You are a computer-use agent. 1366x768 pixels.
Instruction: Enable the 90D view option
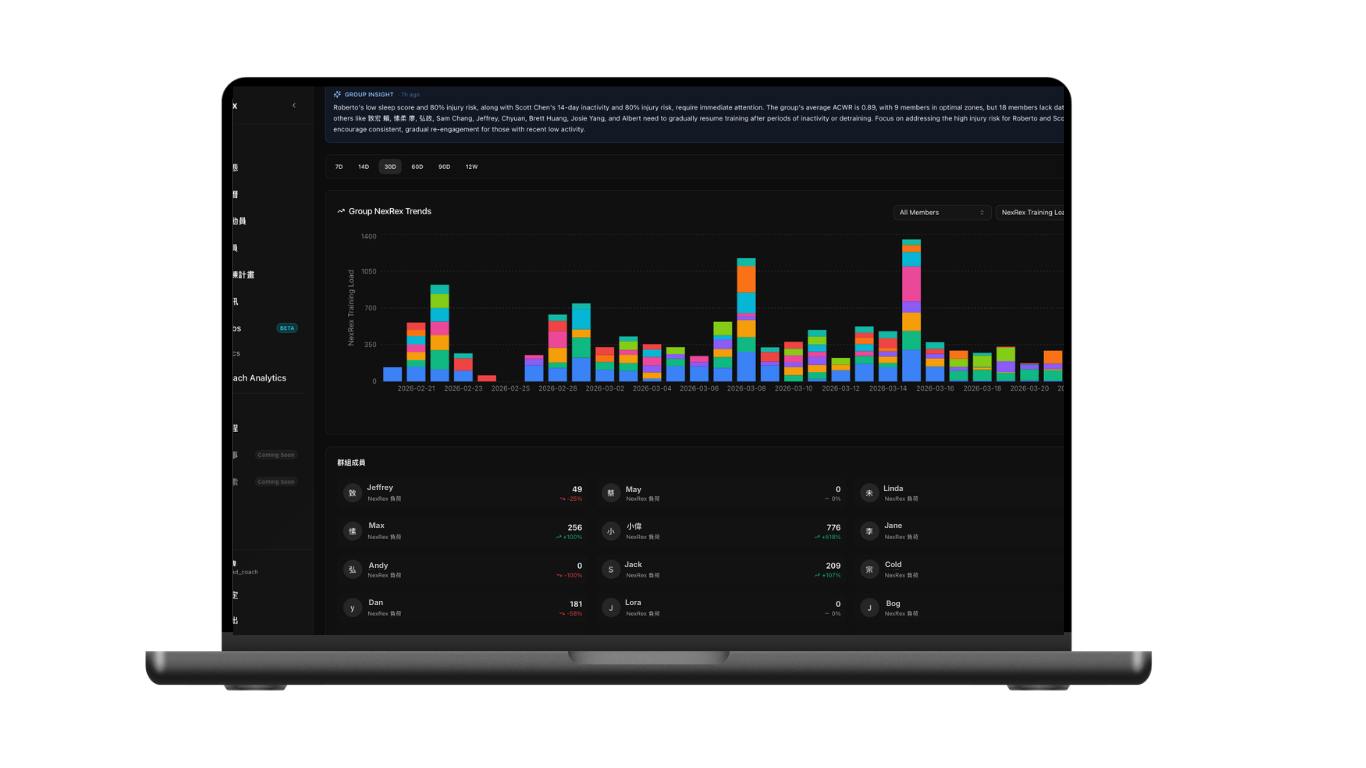coord(443,166)
